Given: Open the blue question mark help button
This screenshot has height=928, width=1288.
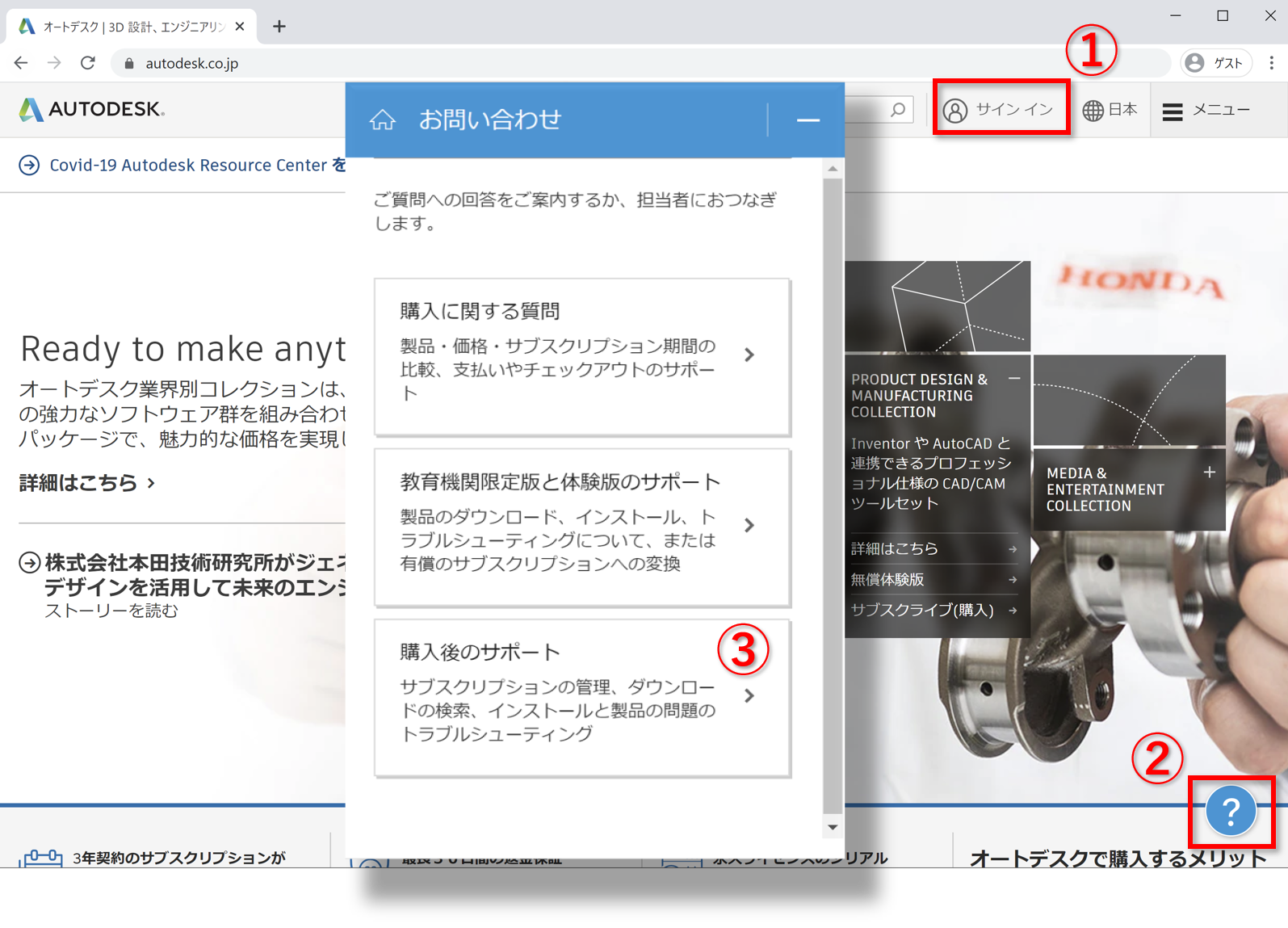Looking at the screenshot, I should [1230, 811].
